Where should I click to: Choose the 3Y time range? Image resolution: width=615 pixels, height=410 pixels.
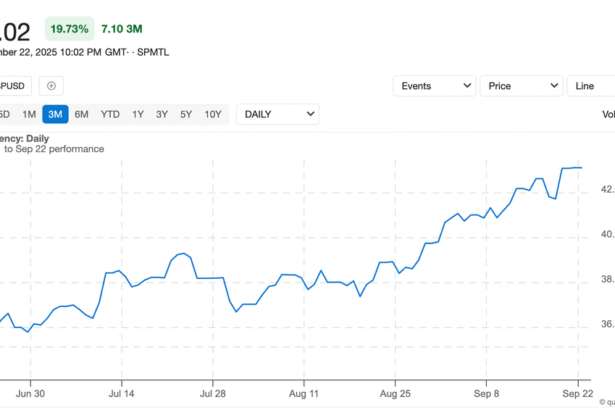(x=162, y=114)
